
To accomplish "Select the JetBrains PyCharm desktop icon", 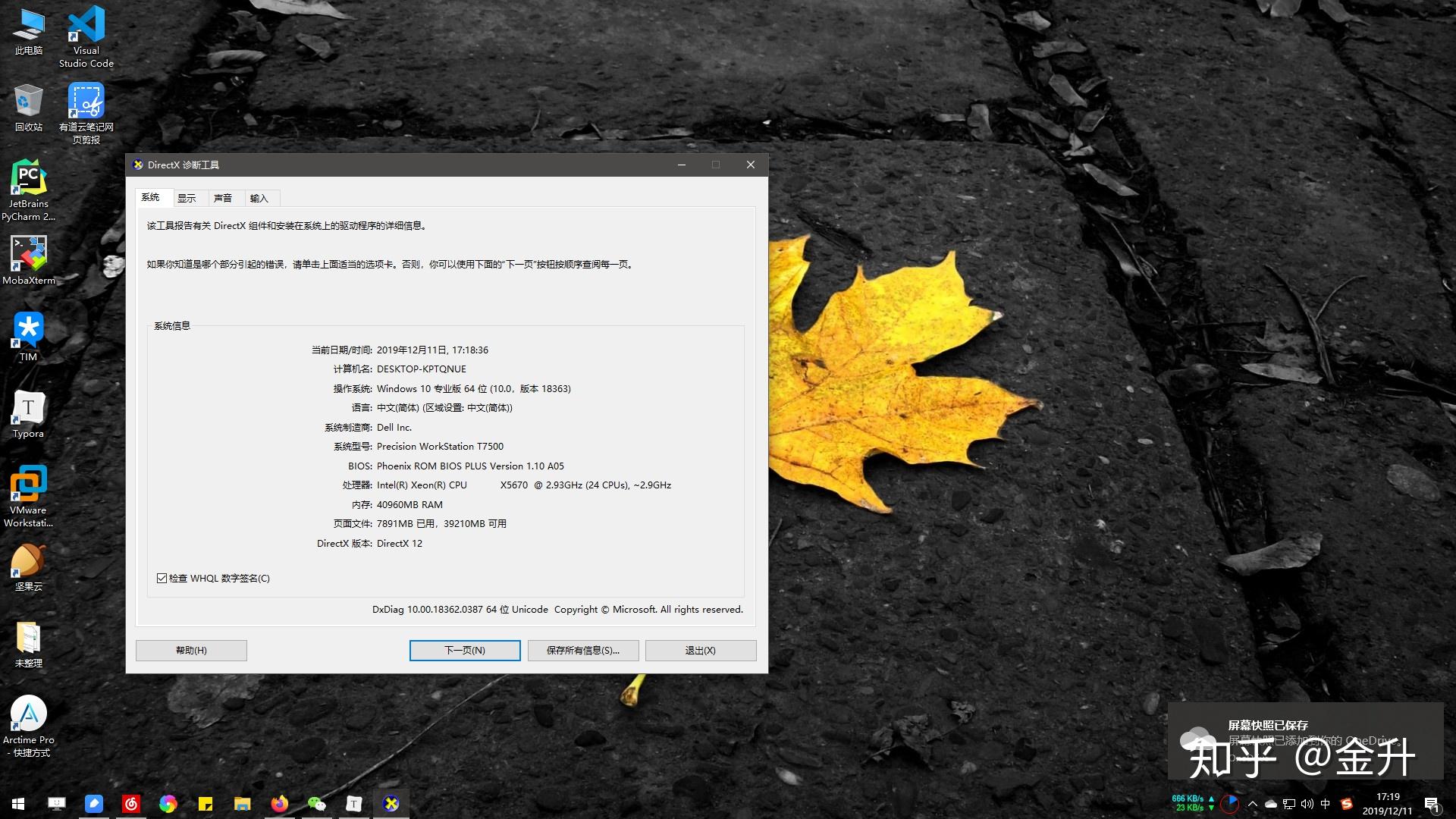I will [x=28, y=178].
